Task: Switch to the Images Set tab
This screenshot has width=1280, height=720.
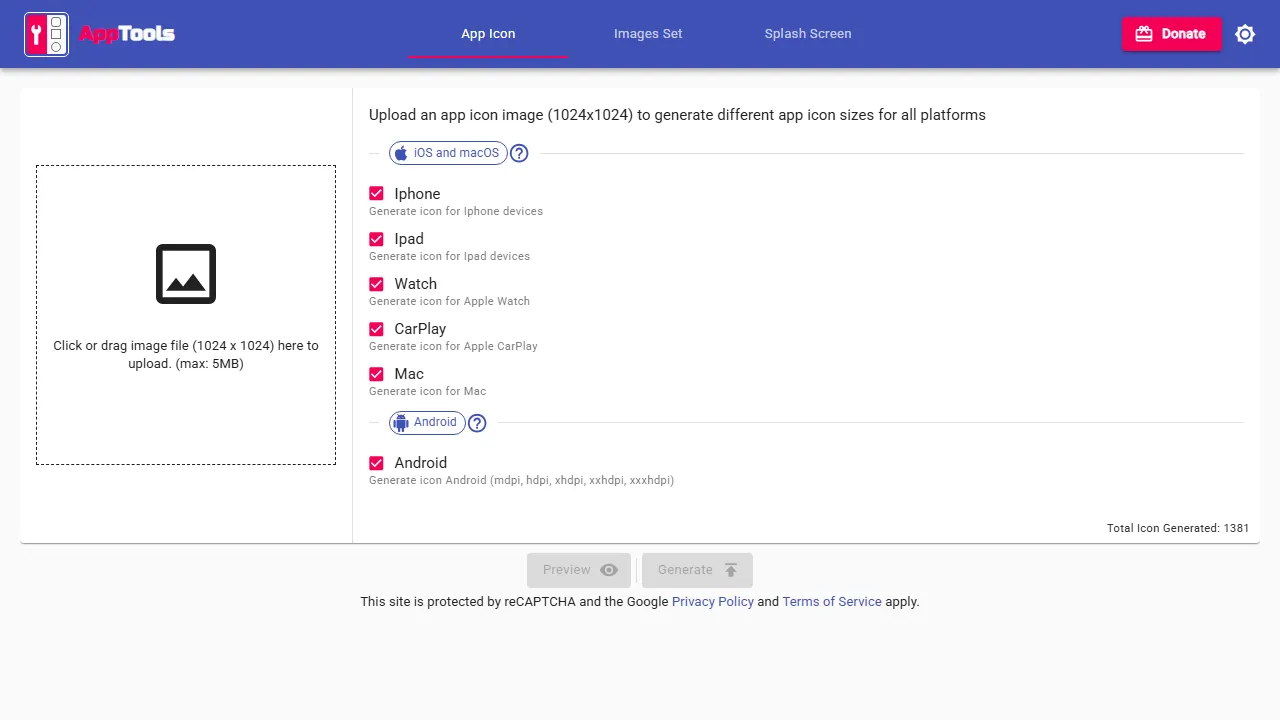Action: [648, 33]
